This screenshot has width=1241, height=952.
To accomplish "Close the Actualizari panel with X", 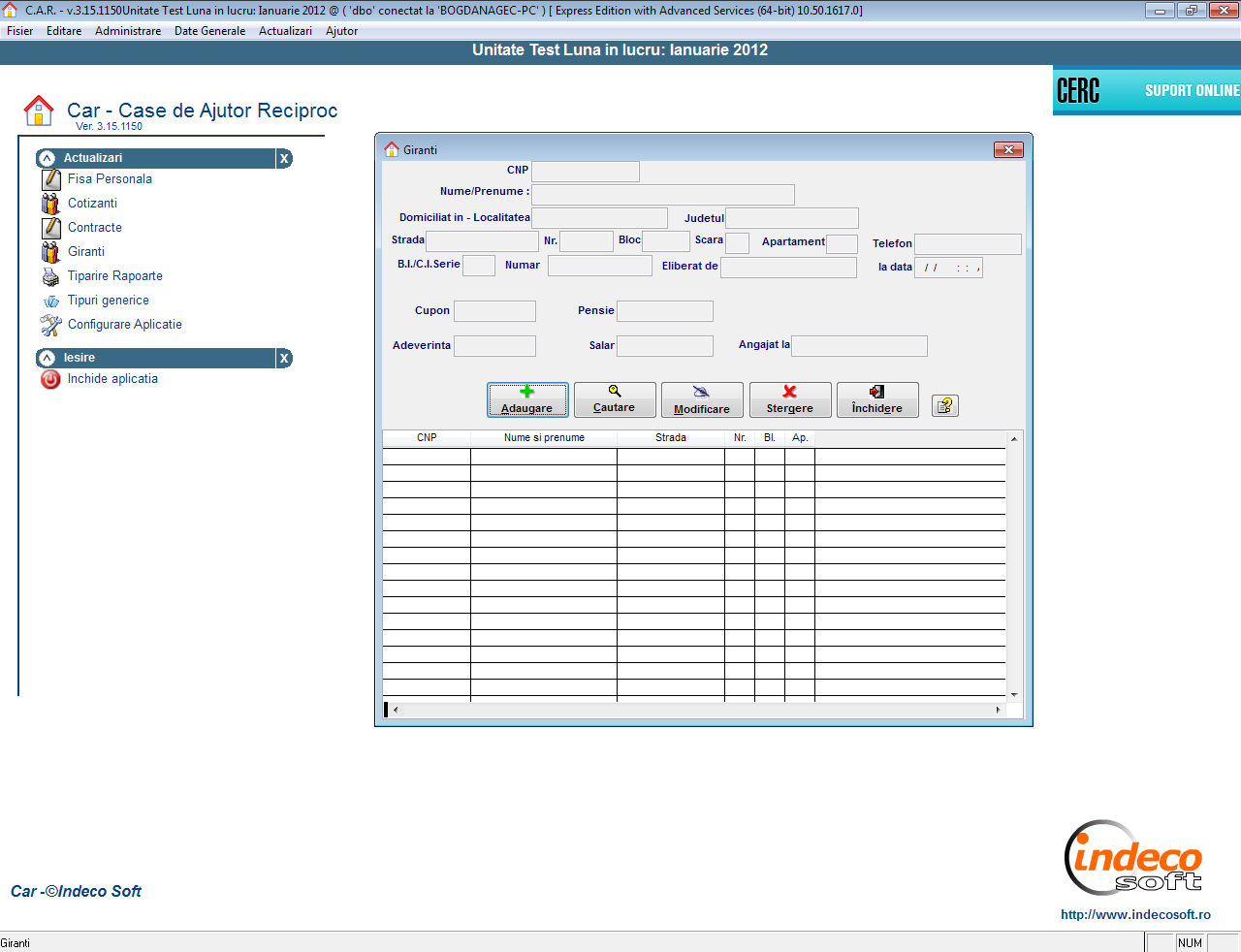I will (x=284, y=159).
